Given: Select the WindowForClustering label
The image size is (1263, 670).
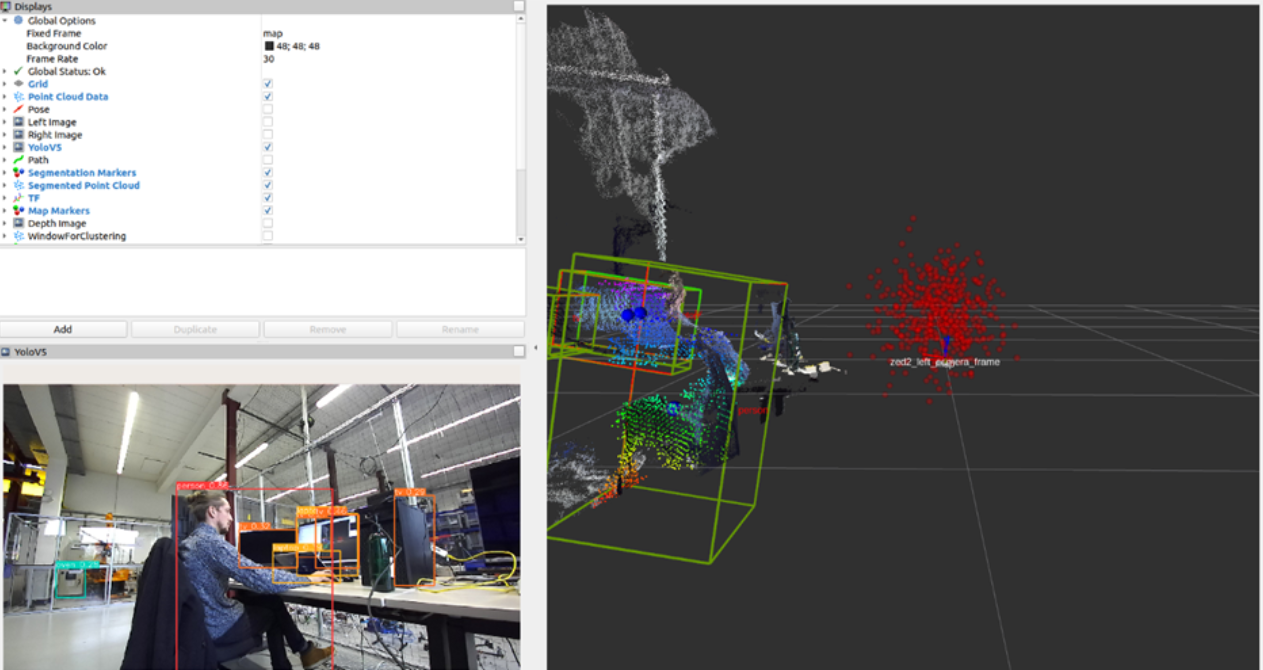Looking at the screenshot, I should [x=77, y=236].
